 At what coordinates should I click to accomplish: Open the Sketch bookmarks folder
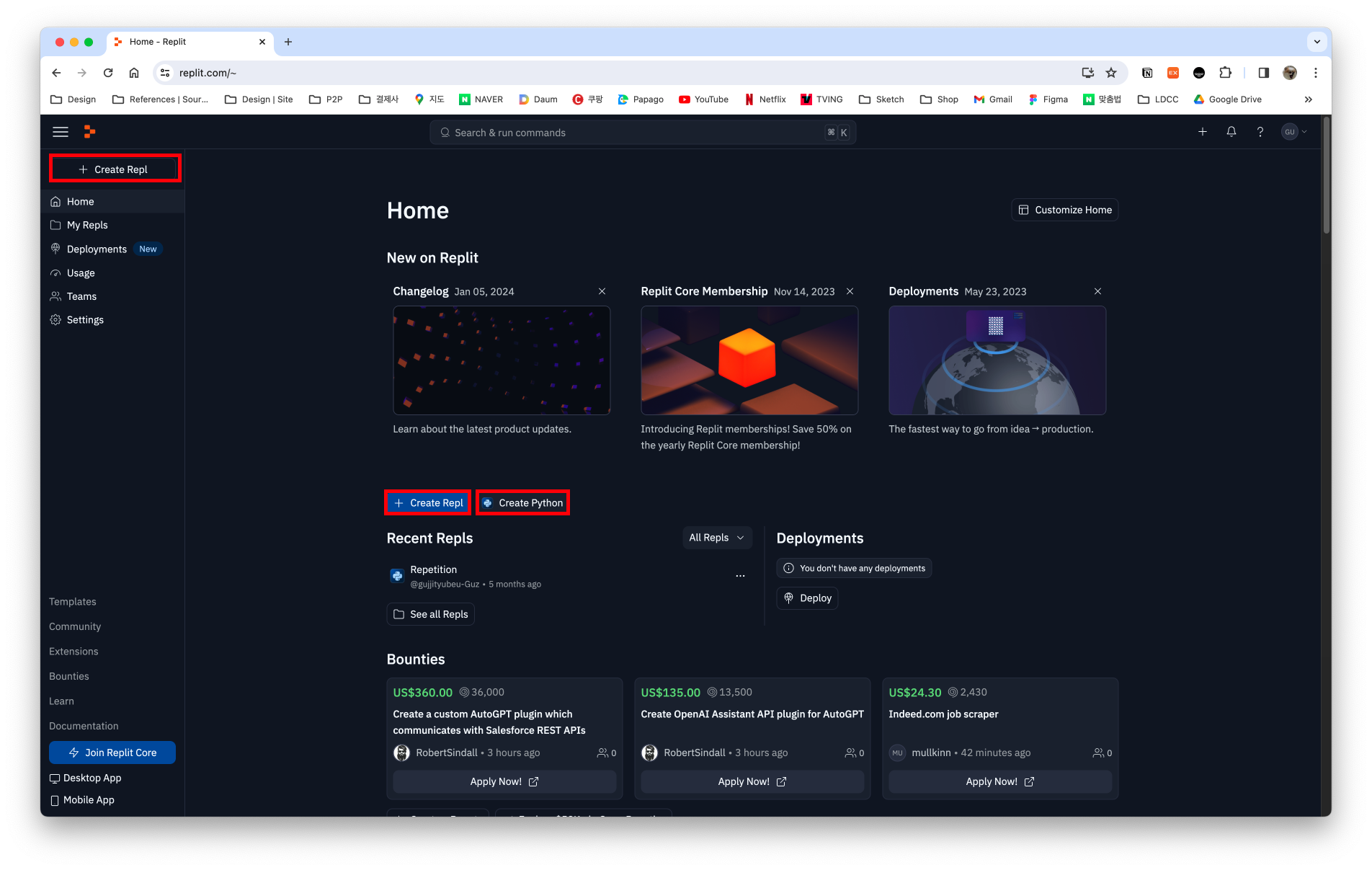click(x=881, y=99)
